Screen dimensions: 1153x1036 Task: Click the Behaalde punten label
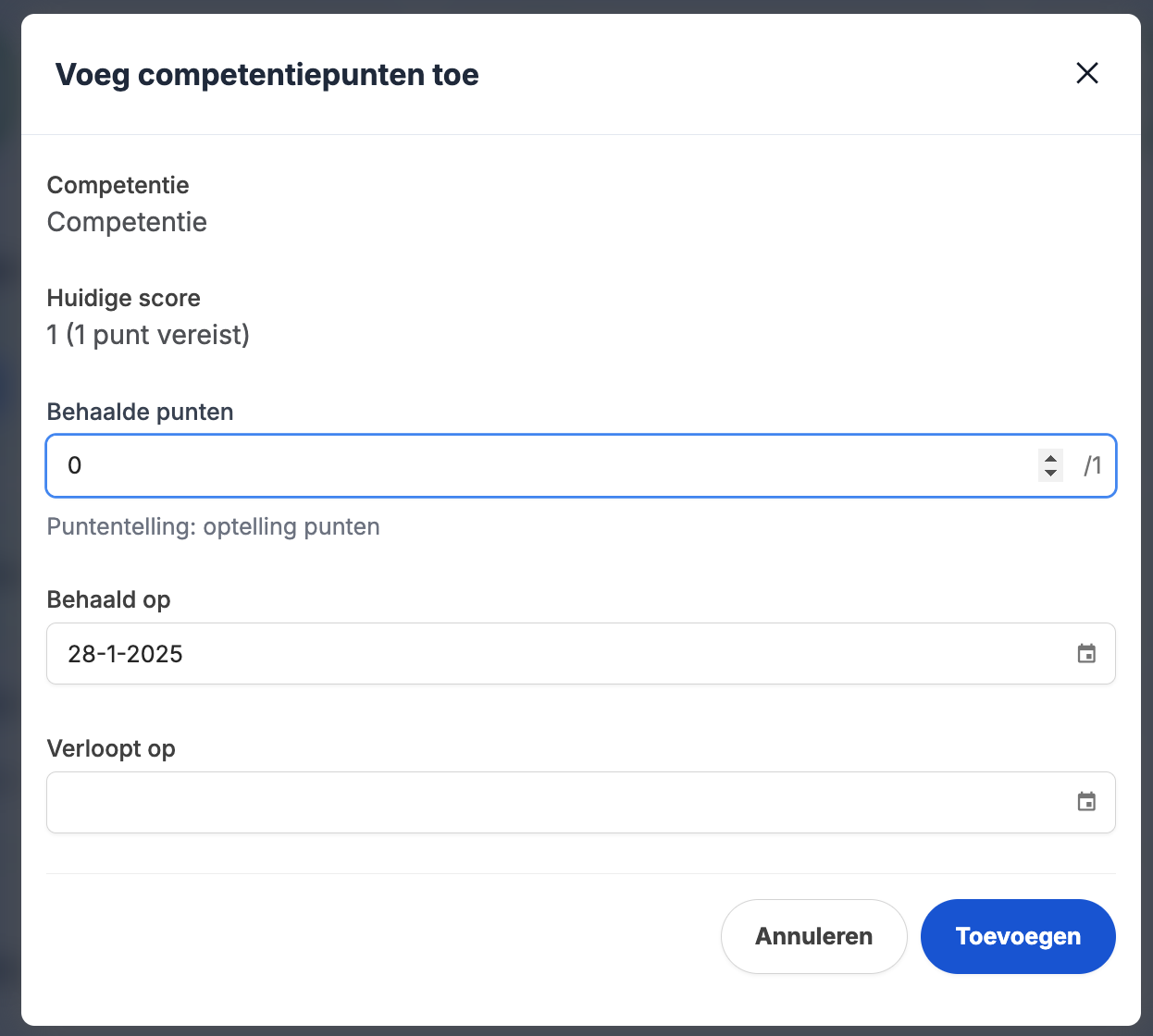click(x=140, y=412)
